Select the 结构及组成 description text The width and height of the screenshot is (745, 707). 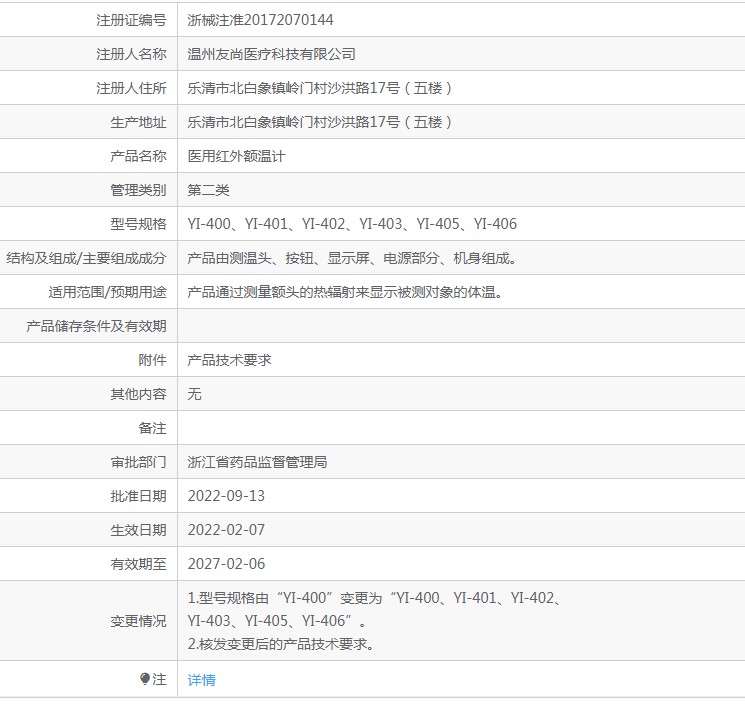point(352,258)
